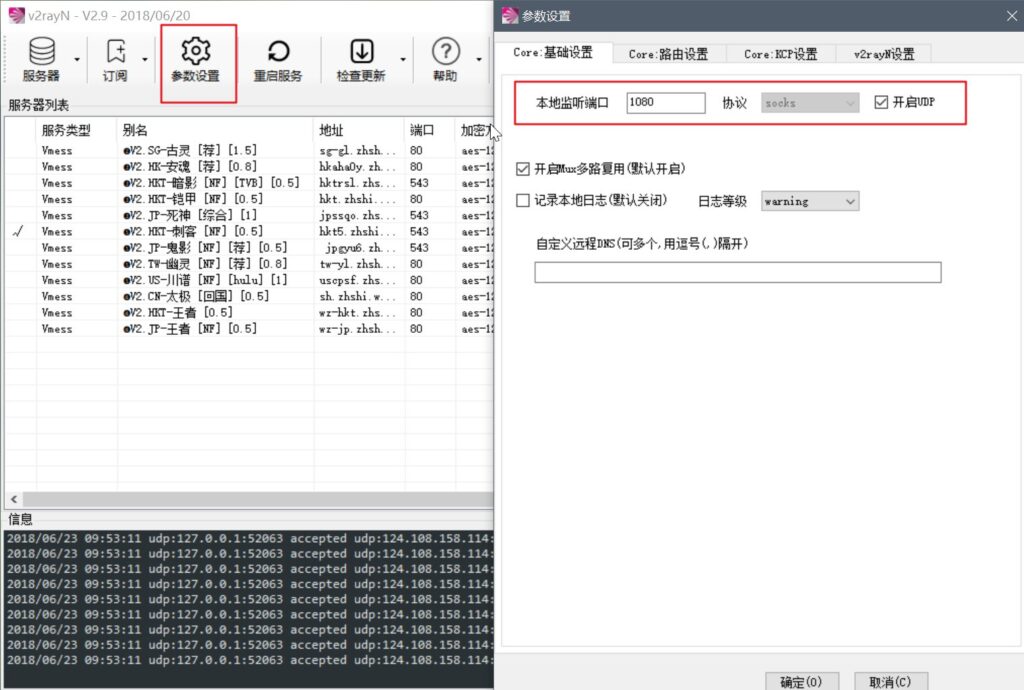Click the 别名 column header
Viewport: 1024px width, 690px height.
point(215,130)
